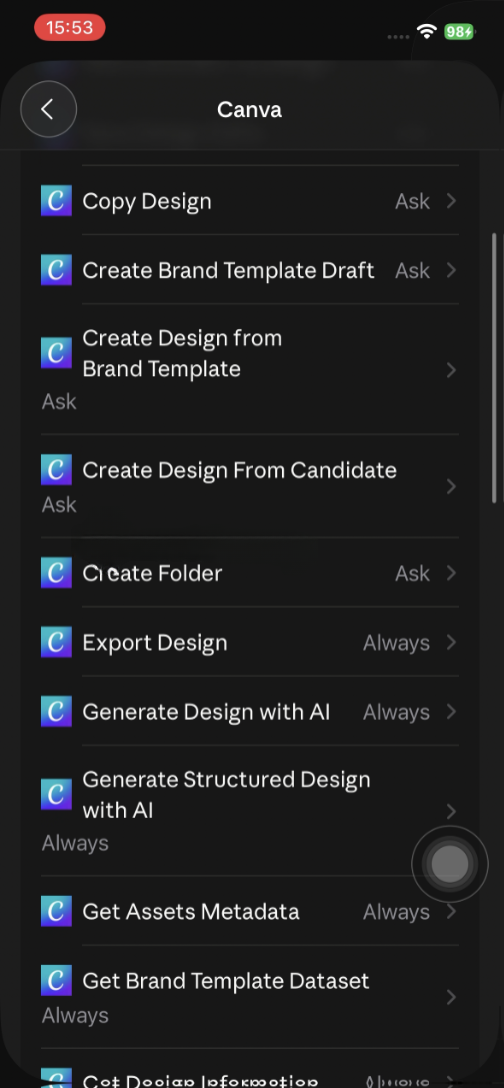Tap the red 15:53 time pill
The height and width of the screenshot is (1088, 504).
tap(69, 28)
